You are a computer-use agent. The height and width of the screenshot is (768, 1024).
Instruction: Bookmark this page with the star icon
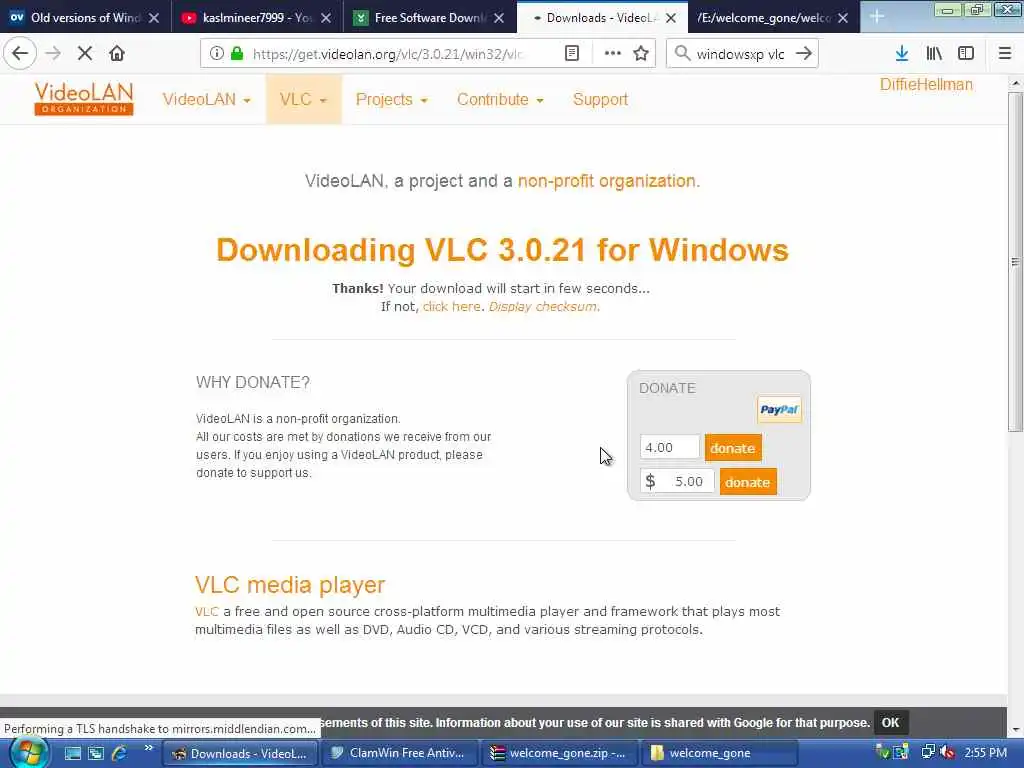tap(641, 54)
